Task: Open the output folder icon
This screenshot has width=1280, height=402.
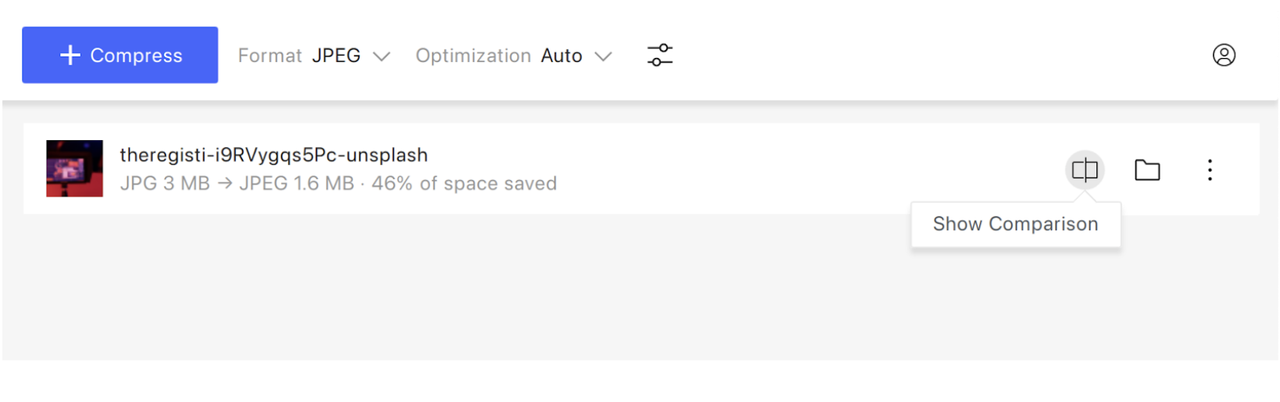Action: pyautogui.click(x=1147, y=170)
